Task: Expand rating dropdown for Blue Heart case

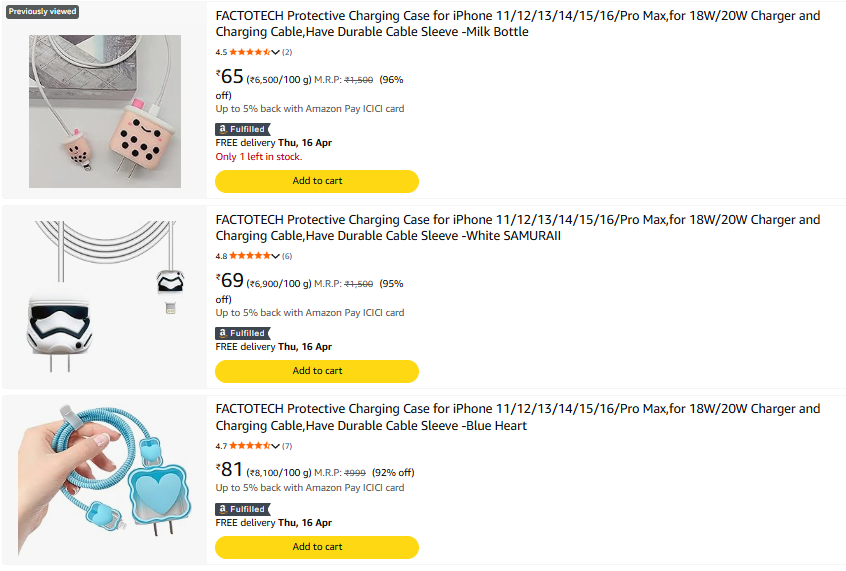Action: [276, 446]
